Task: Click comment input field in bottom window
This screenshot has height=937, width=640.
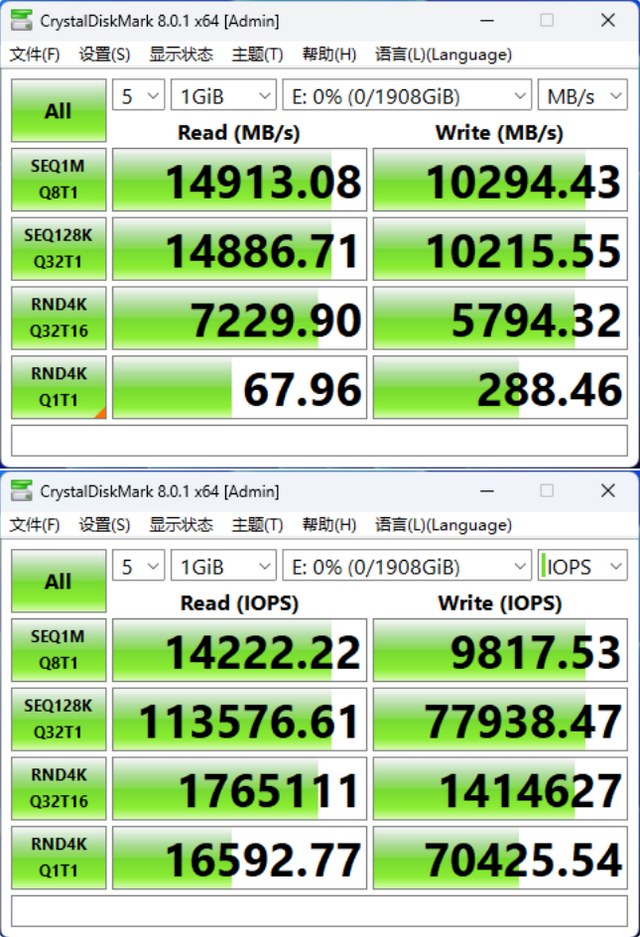Action: (x=319, y=911)
